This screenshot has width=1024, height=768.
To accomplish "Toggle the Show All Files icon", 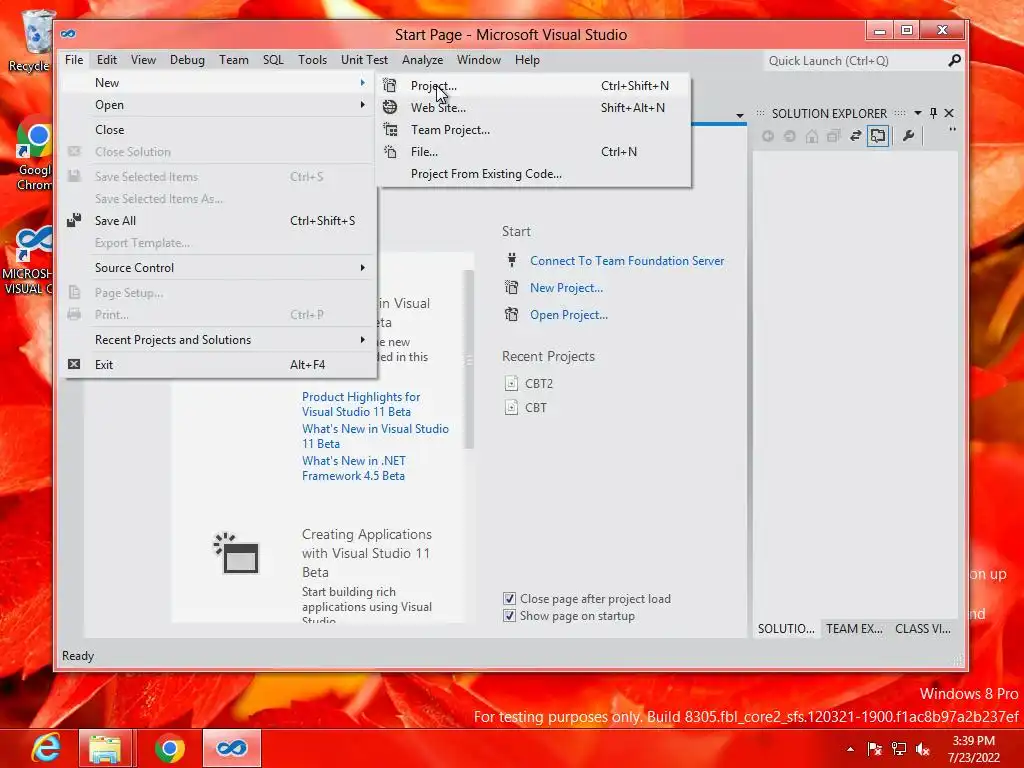I will 878,136.
